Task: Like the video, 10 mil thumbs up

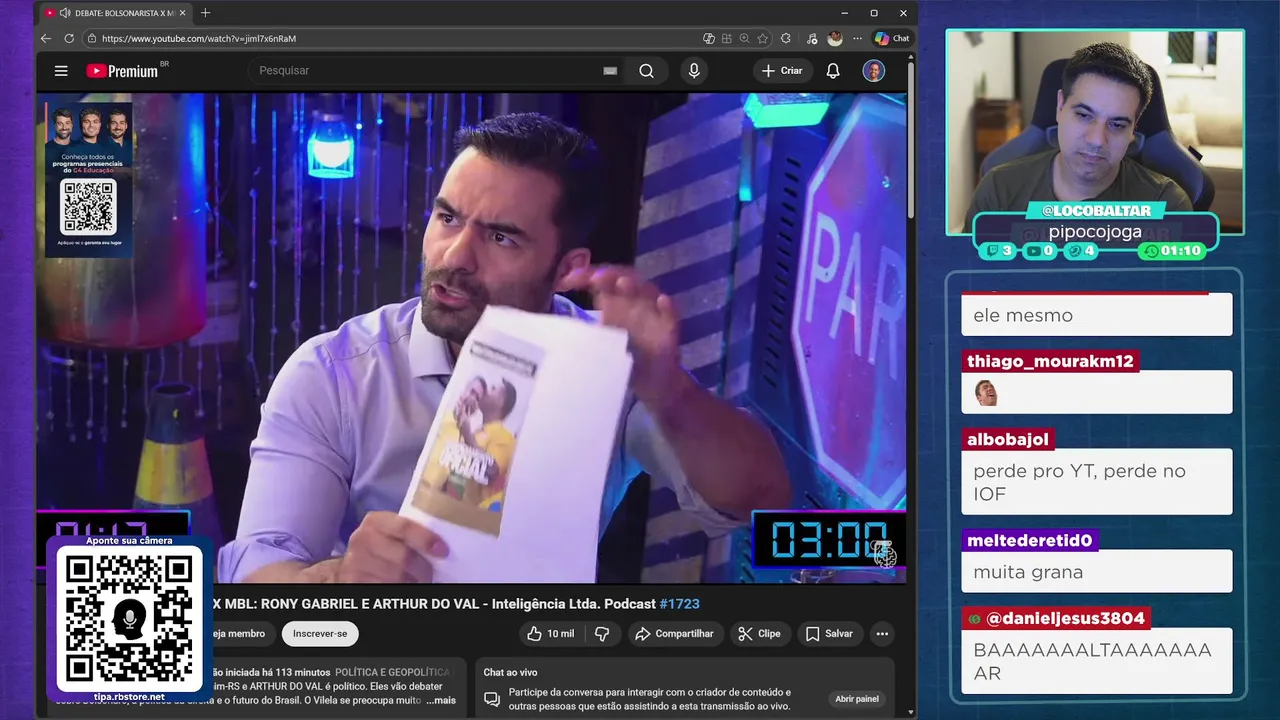Action: click(x=550, y=634)
